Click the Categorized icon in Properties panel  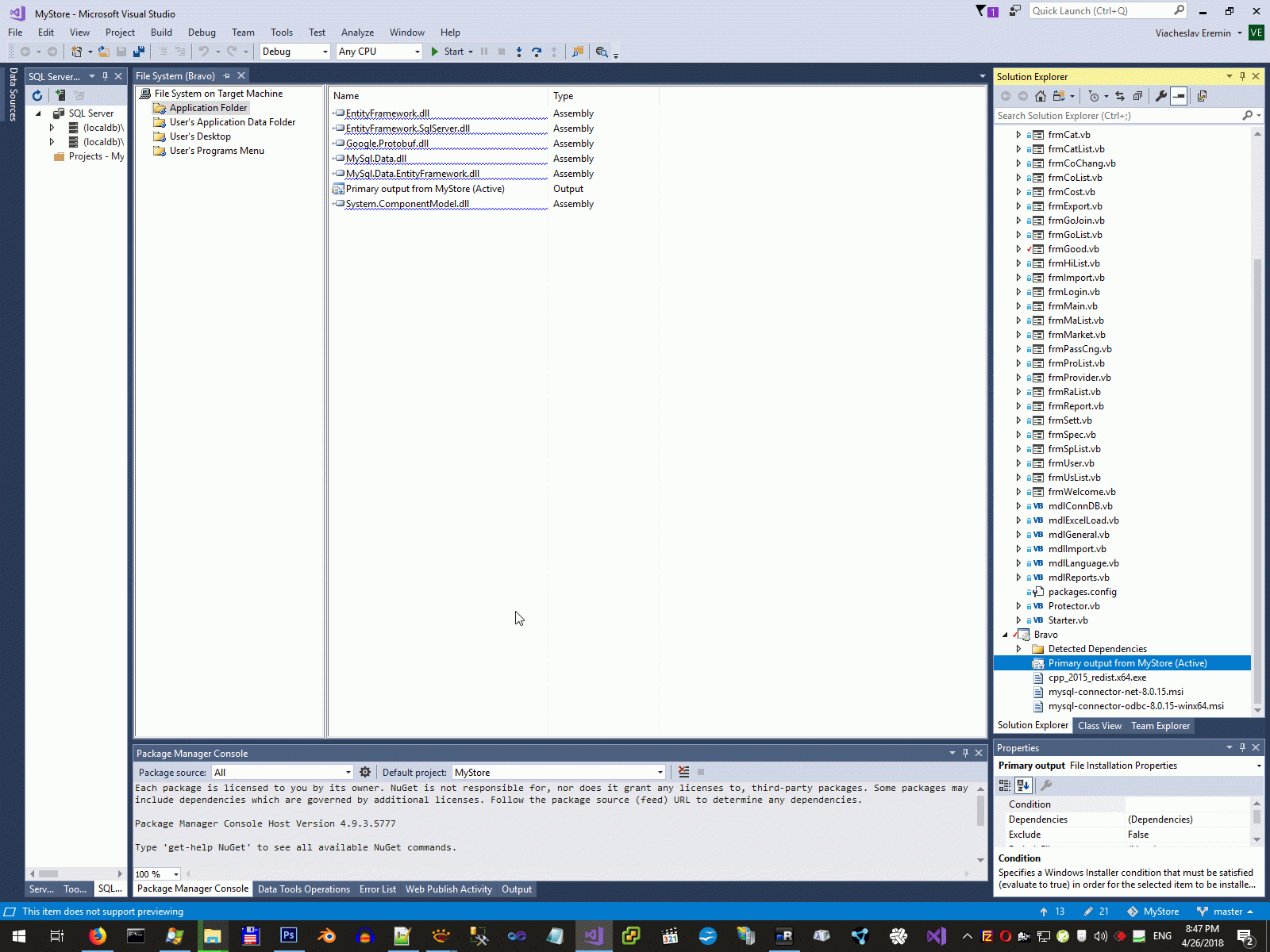[x=1005, y=785]
